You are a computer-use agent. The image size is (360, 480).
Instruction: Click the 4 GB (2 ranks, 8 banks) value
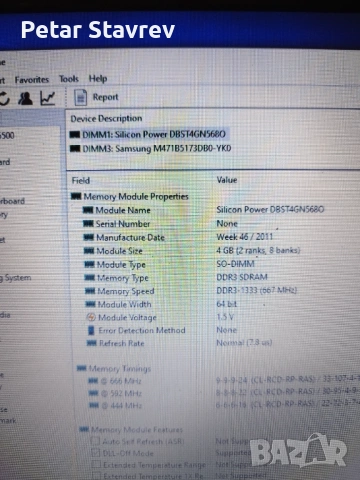[x=258, y=250]
